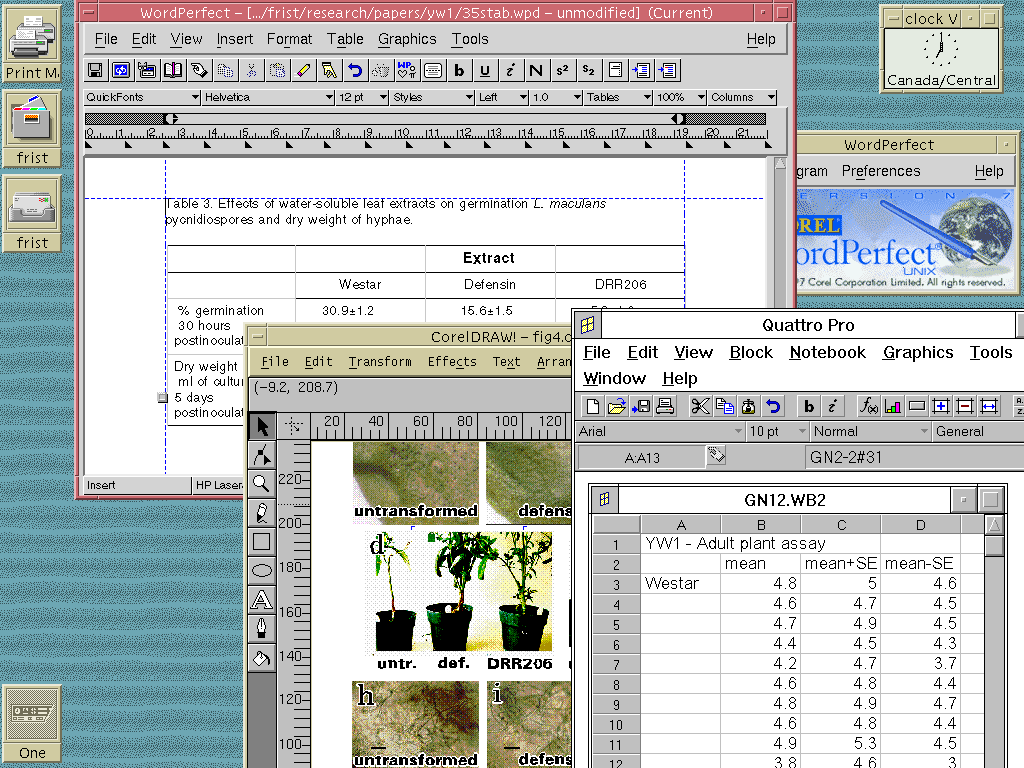
Task: Click the Print icon in Quattro Pro
Action: pos(665,406)
